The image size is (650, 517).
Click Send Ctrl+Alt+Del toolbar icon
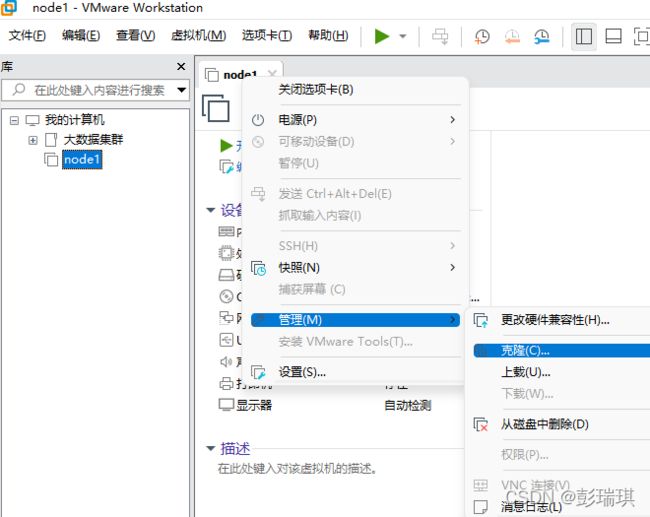coord(440,36)
